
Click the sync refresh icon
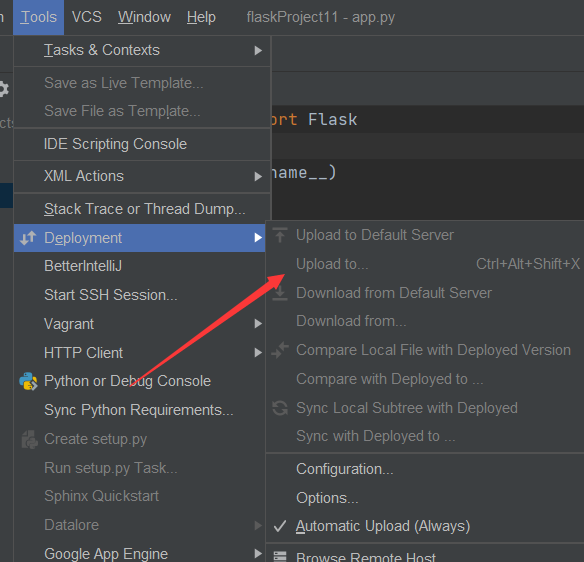click(x=280, y=408)
